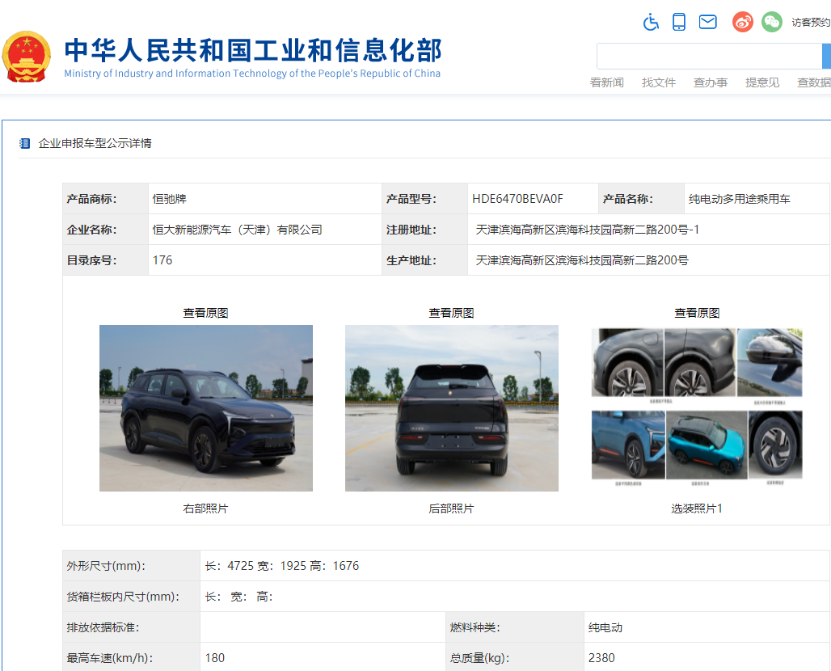Click the ministry title 中华人民共和国工业和信息化部
The height and width of the screenshot is (671, 831).
click(253, 50)
